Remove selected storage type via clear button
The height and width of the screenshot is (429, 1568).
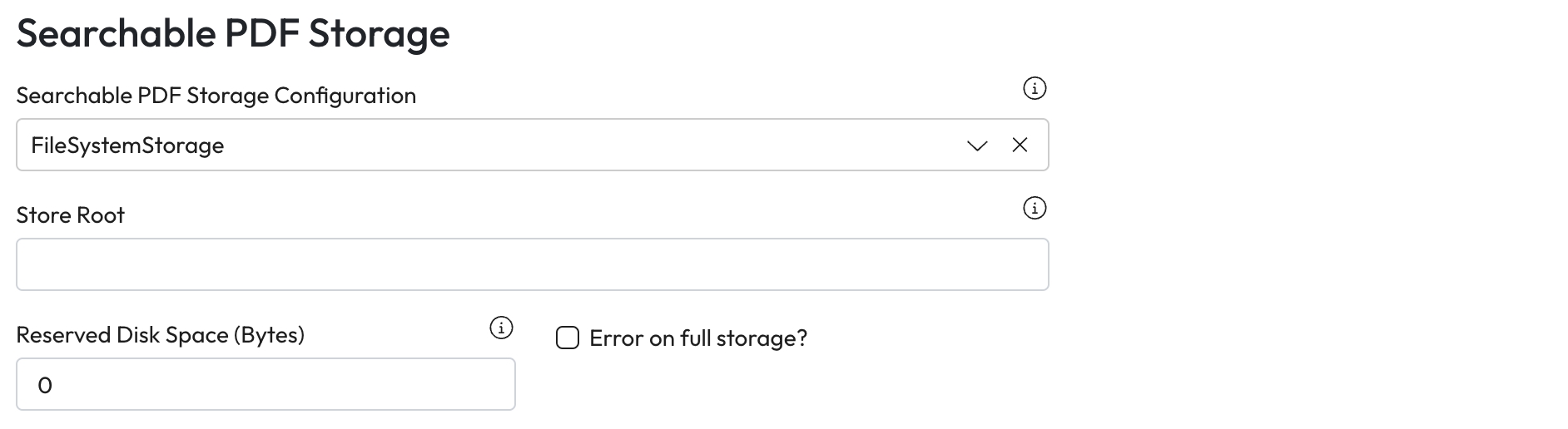[1020, 145]
